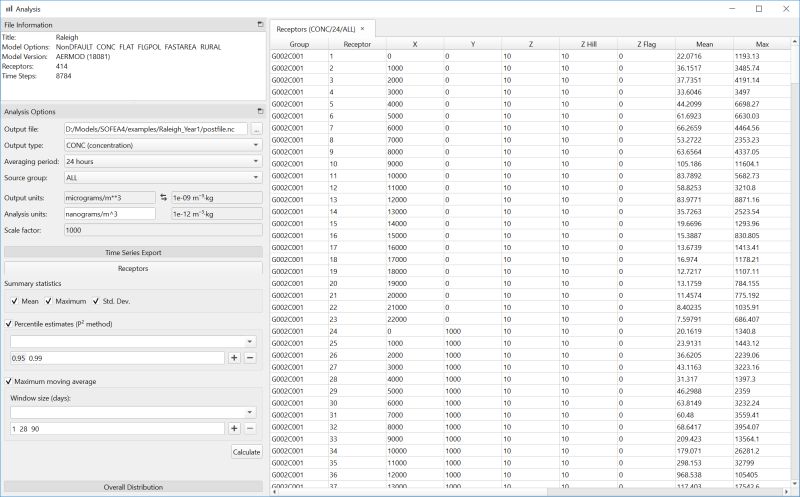The height and width of the screenshot is (497, 800).
Task: Sort by the Receptor column header
Action: [x=357, y=44]
